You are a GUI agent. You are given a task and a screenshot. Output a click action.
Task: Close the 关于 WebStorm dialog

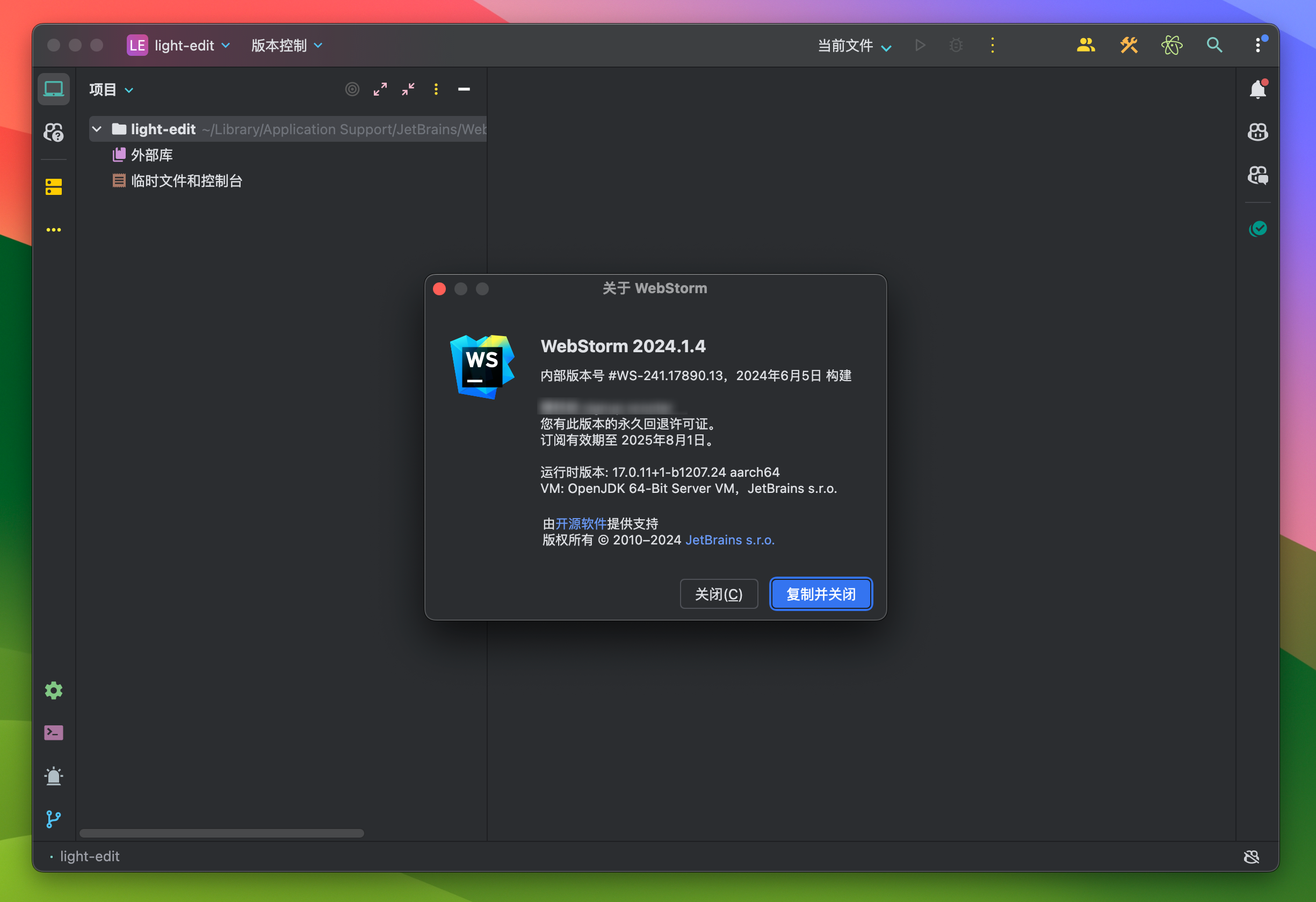pos(439,289)
